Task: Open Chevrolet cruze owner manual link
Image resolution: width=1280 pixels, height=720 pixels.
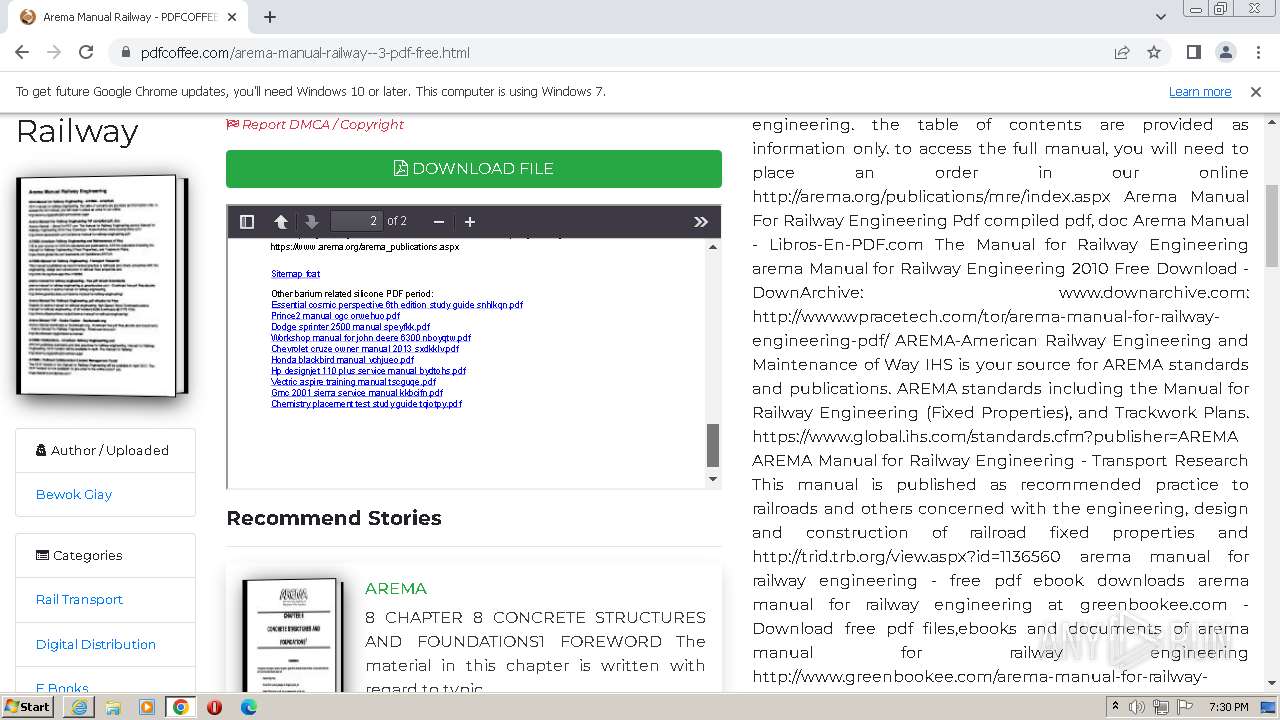Action: [365, 349]
